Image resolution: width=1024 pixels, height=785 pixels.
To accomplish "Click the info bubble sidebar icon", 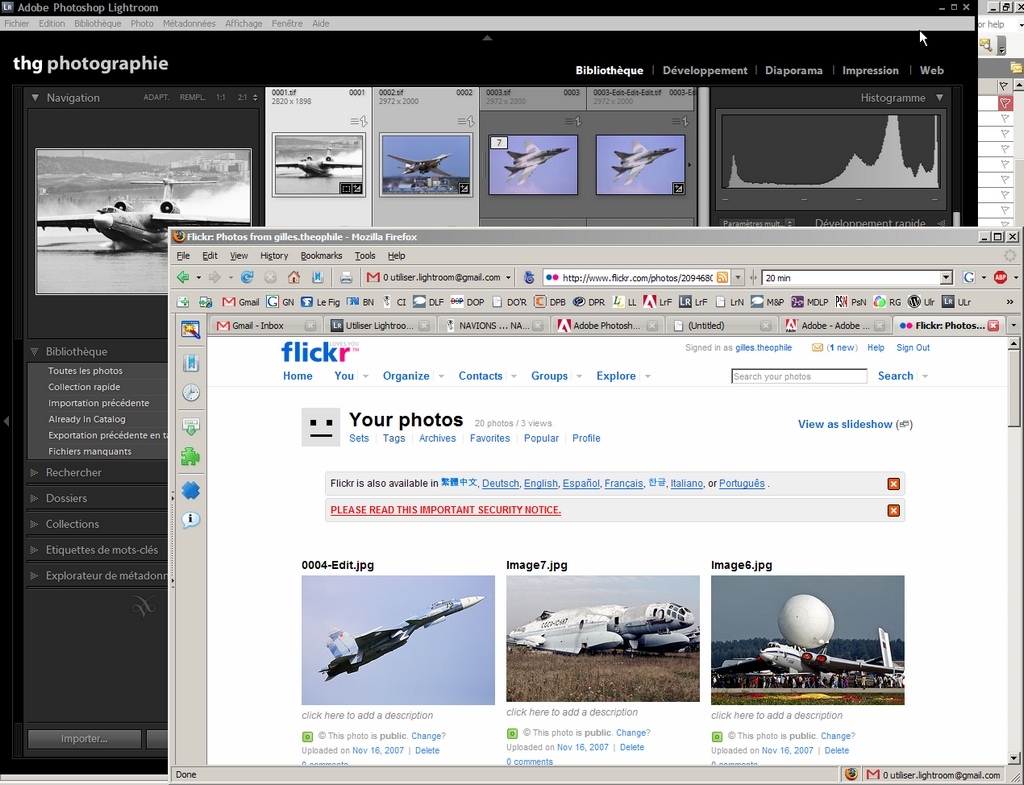I will [190, 520].
